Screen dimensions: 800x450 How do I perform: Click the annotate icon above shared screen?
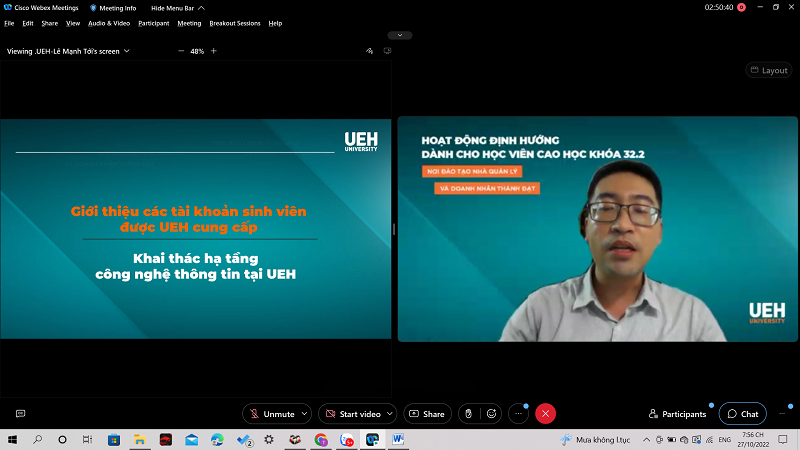point(369,51)
